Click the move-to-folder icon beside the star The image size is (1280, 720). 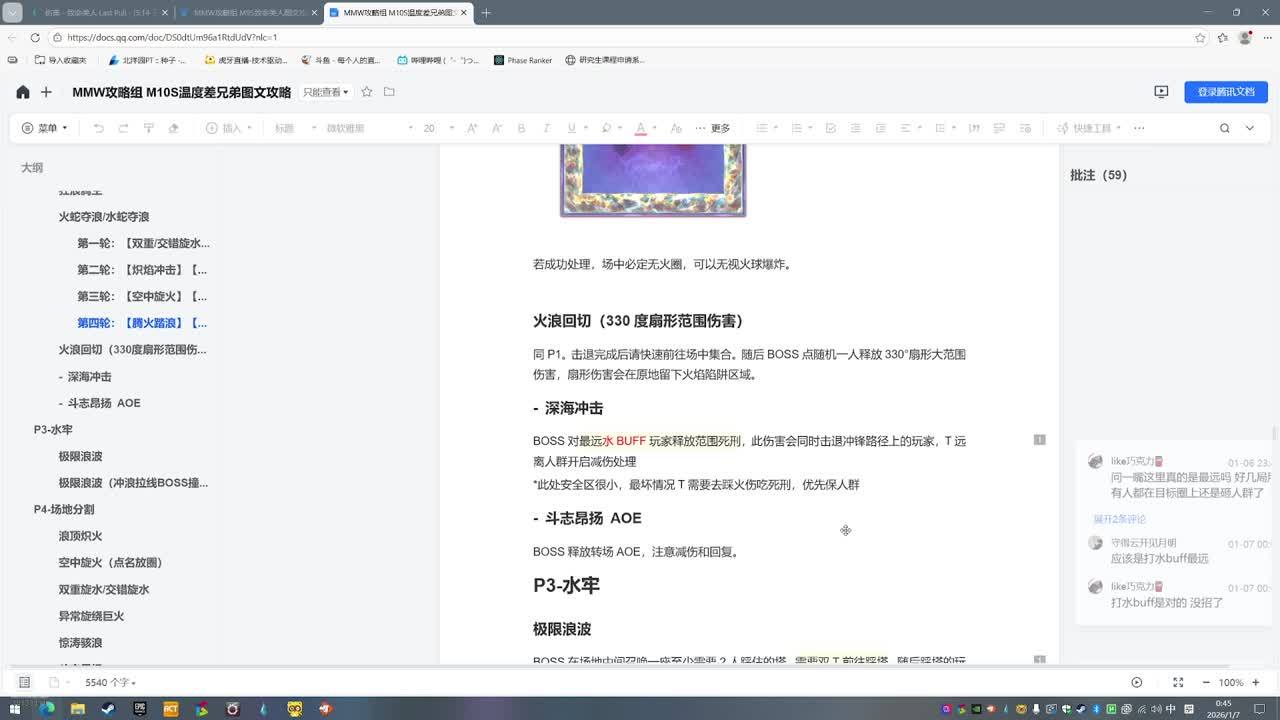coord(389,92)
